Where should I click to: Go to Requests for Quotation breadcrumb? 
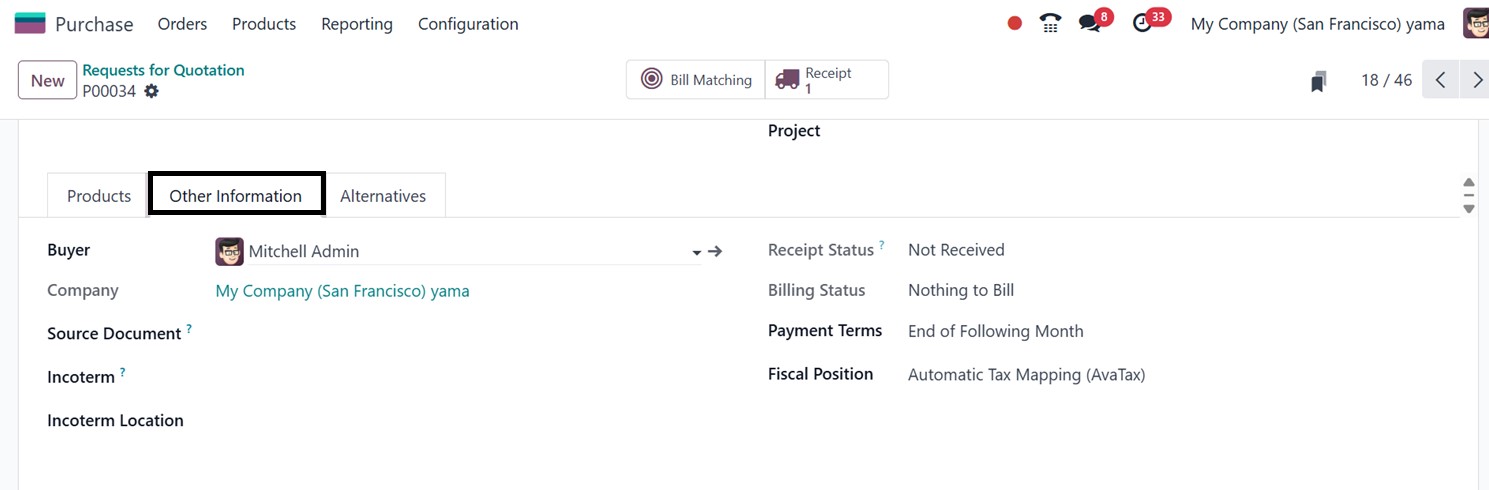(163, 70)
